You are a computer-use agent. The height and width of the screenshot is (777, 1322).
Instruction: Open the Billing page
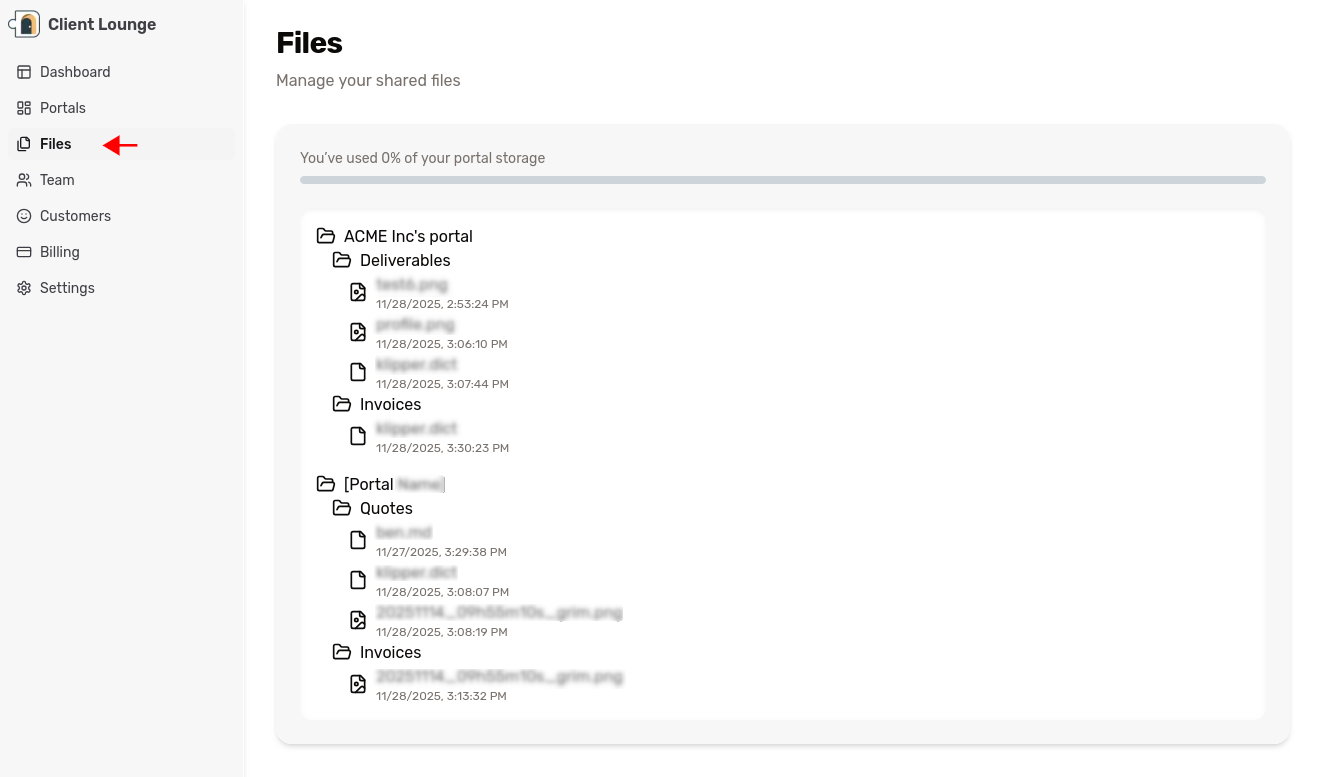point(59,251)
